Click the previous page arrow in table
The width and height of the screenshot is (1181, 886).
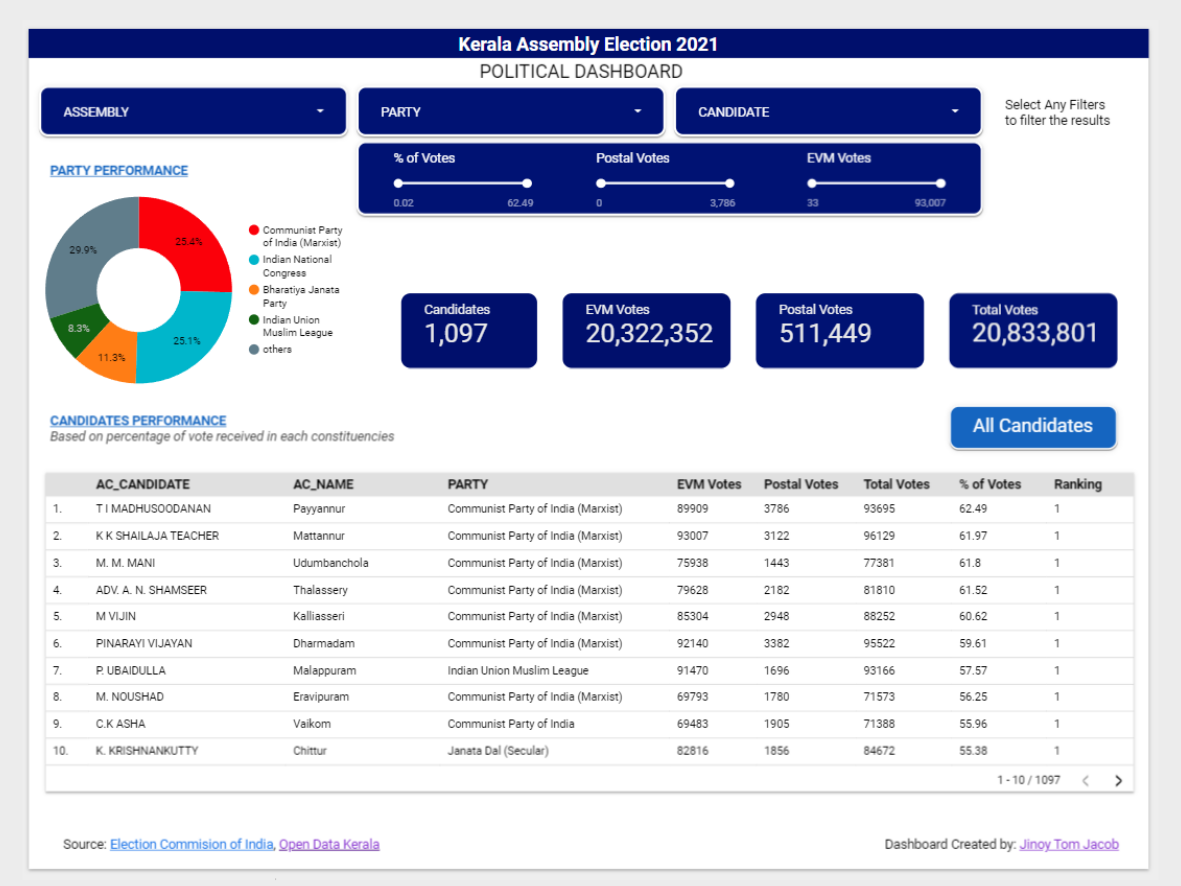(1086, 780)
